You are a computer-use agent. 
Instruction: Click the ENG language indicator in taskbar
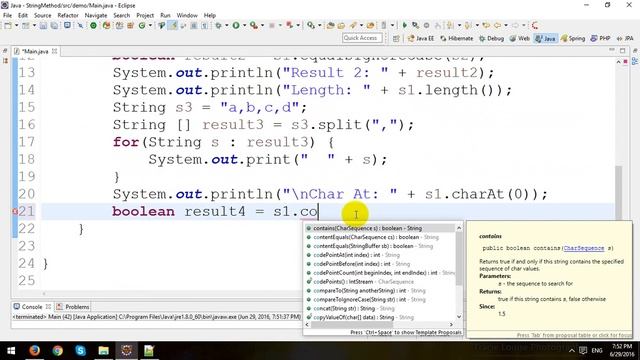tap(597, 351)
